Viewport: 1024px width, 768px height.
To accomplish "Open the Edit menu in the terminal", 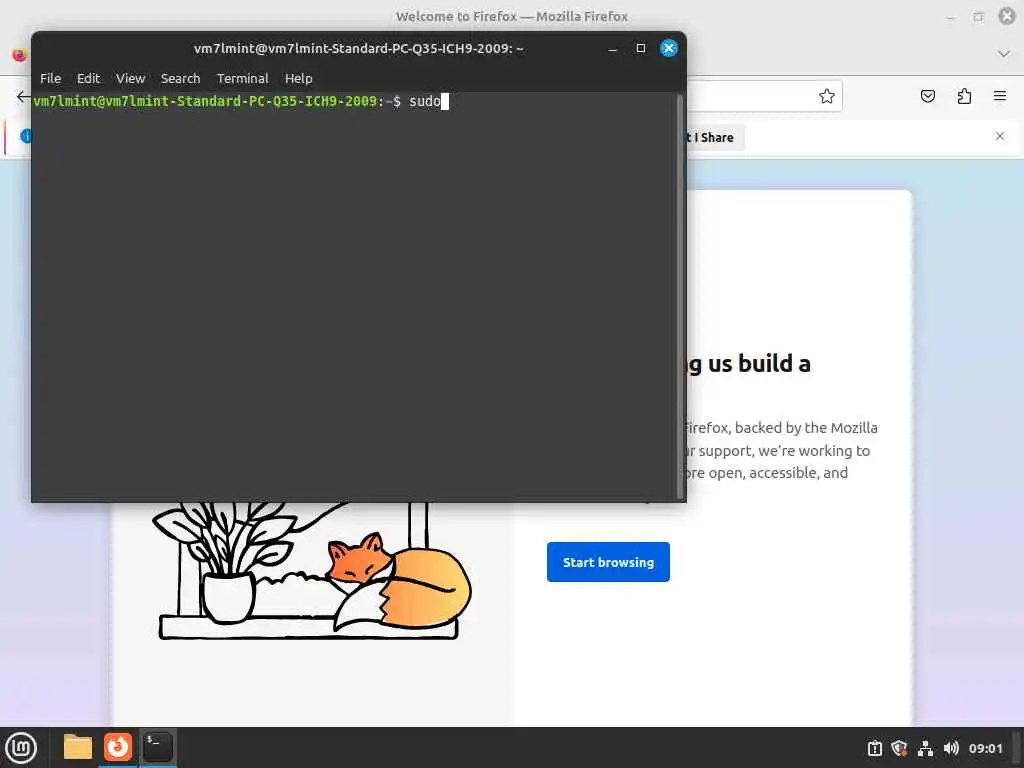I will (88, 78).
